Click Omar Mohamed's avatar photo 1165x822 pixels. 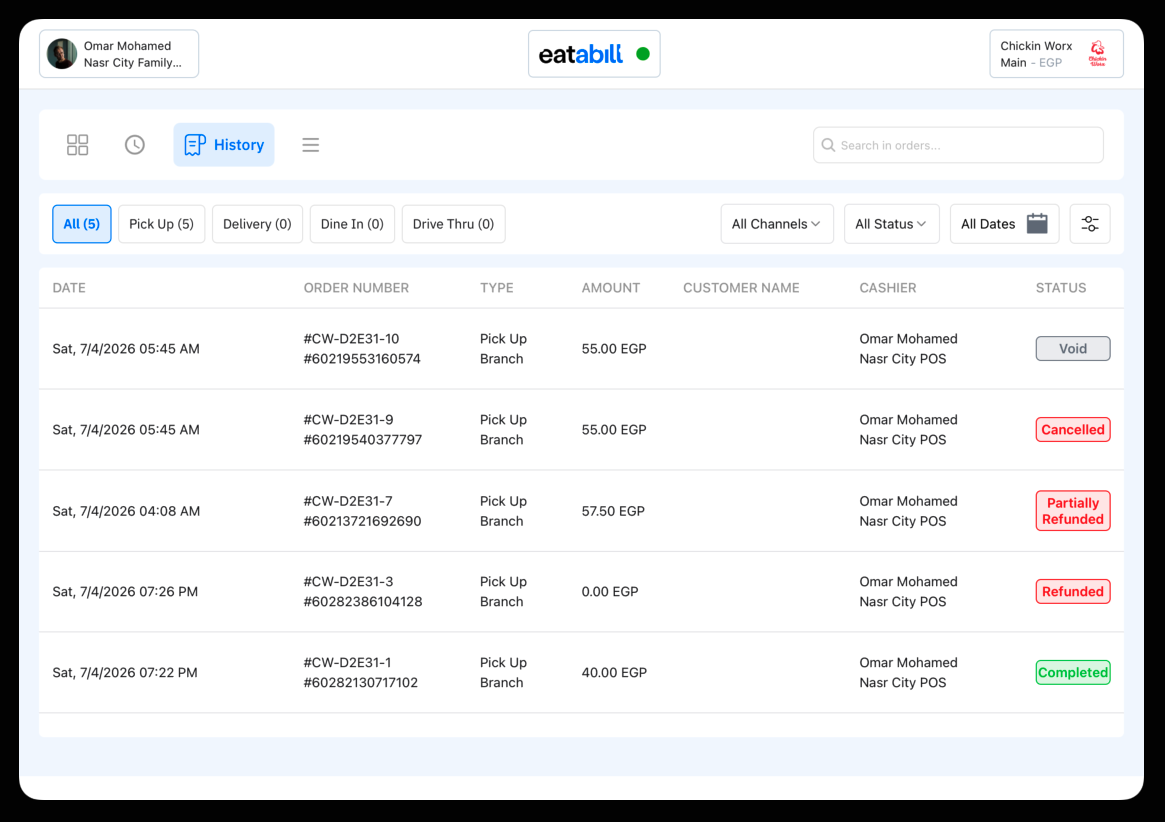(62, 54)
